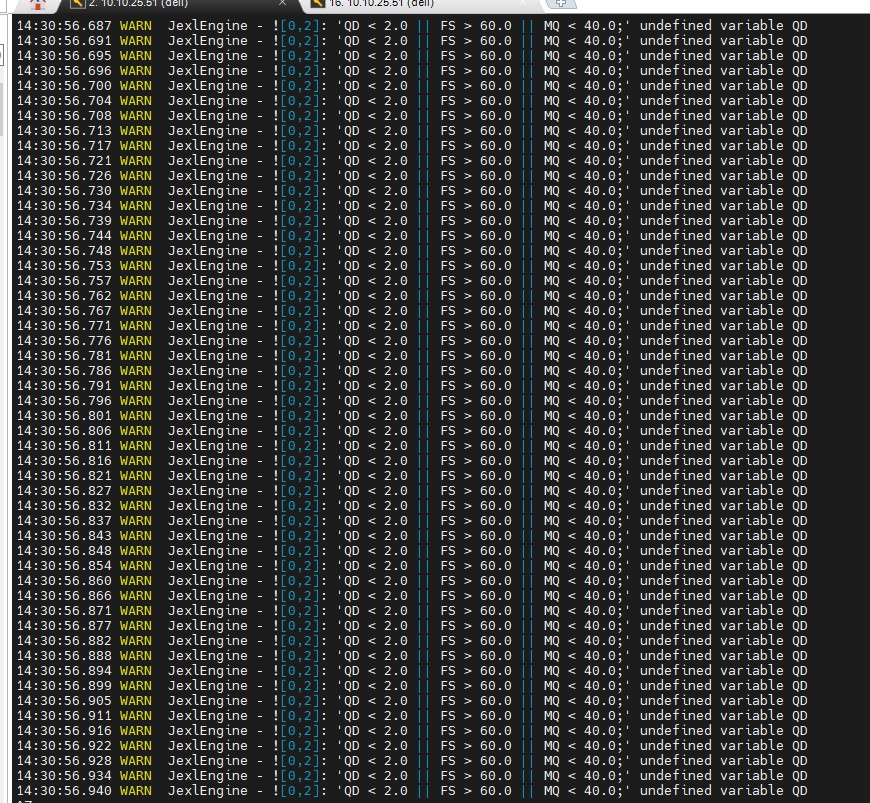Click 'undefined' on the 14:30:56.776 line
The height and width of the screenshot is (803, 870).
pyautogui.click(x=675, y=340)
